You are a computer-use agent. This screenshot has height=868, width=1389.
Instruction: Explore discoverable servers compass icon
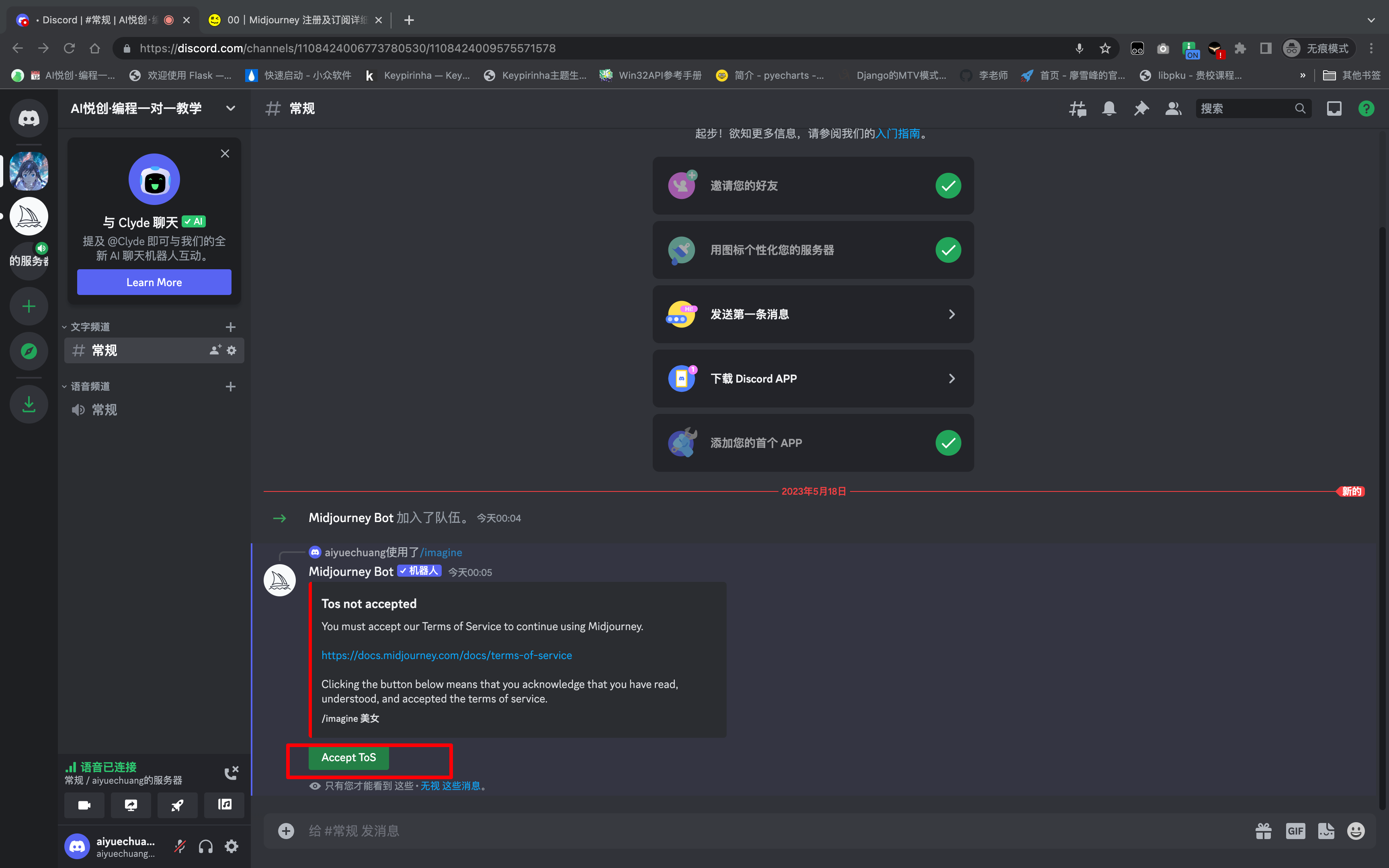click(29, 351)
